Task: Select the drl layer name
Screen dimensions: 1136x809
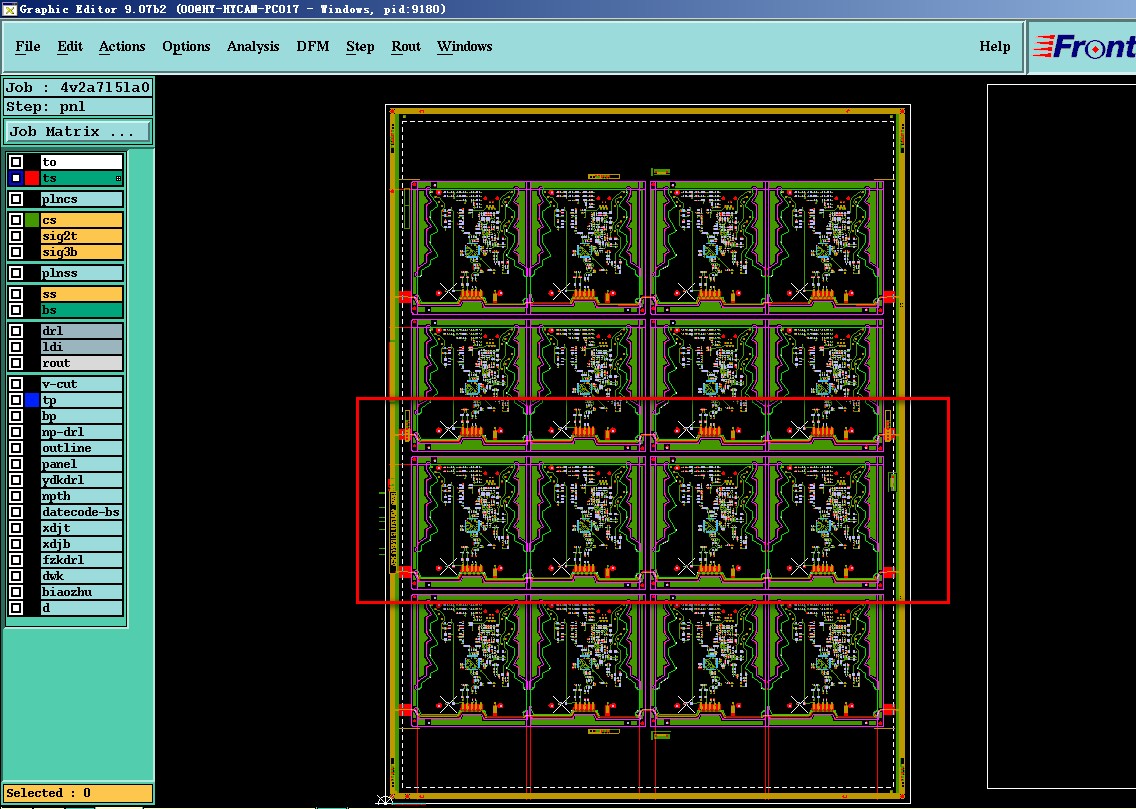Action: coord(81,331)
